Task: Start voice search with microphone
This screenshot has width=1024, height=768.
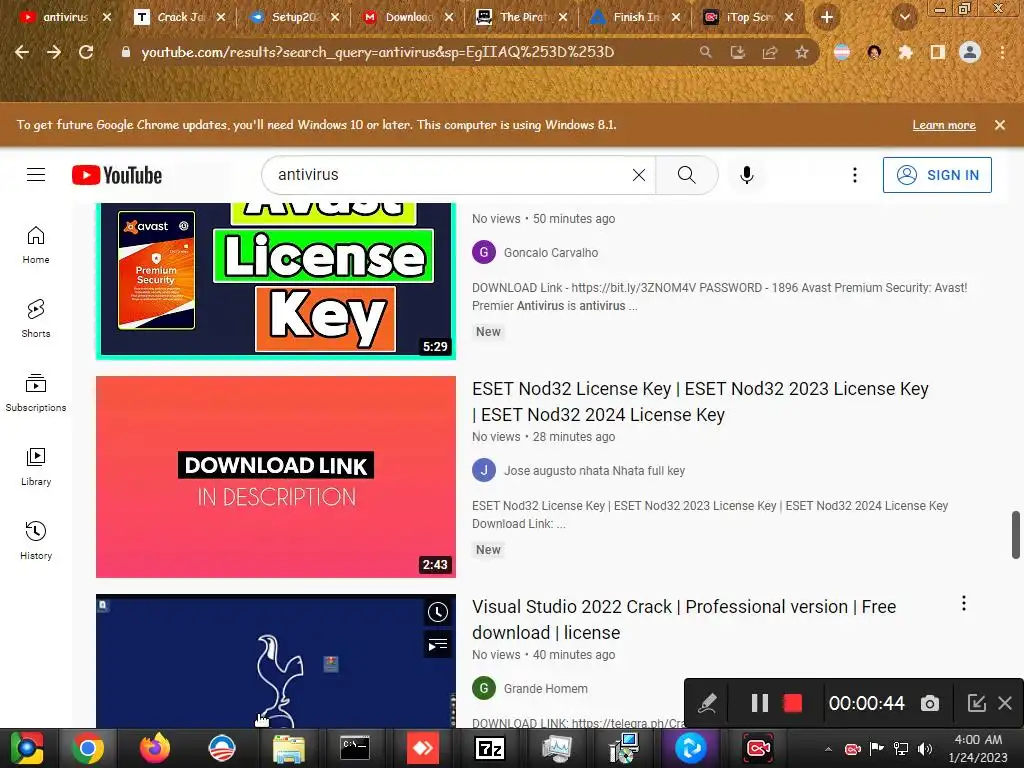Action: coord(746,174)
